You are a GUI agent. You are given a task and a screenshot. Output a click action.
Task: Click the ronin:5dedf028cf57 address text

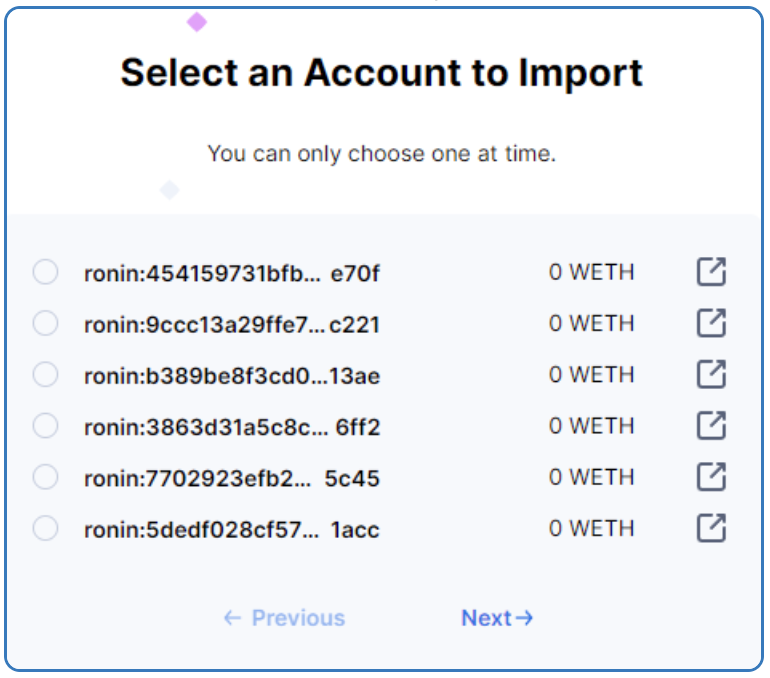coord(231,529)
